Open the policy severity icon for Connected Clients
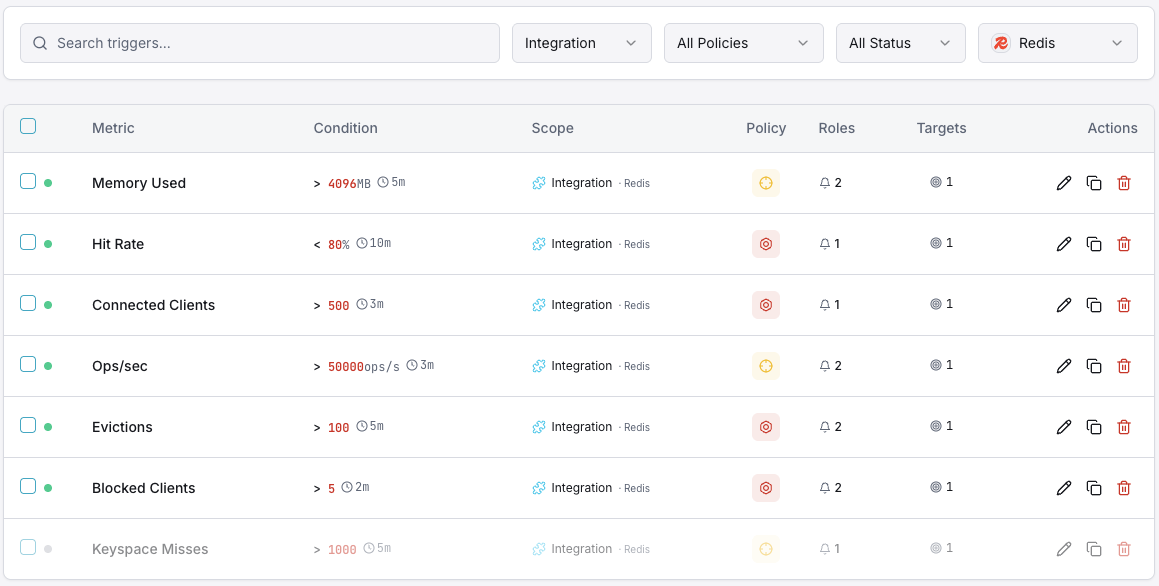 [766, 304]
